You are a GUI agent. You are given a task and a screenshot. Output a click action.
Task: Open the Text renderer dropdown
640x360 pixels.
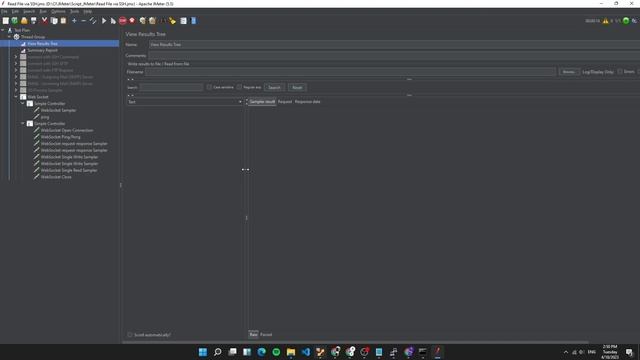pos(184,102)
